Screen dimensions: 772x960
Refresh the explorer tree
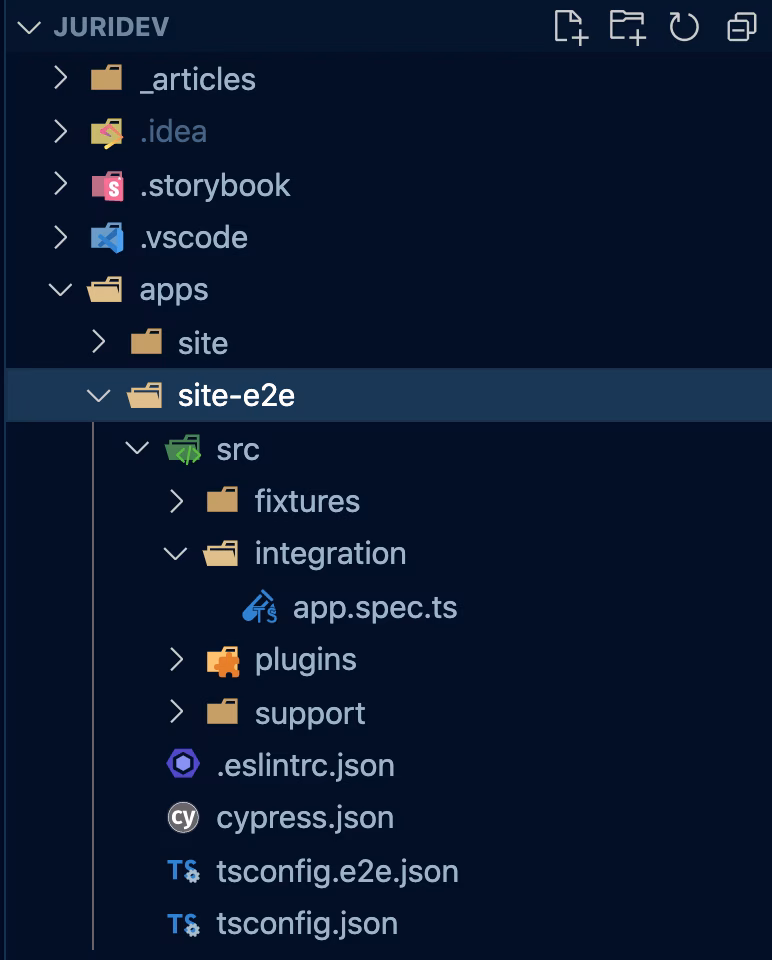(684, 27)
